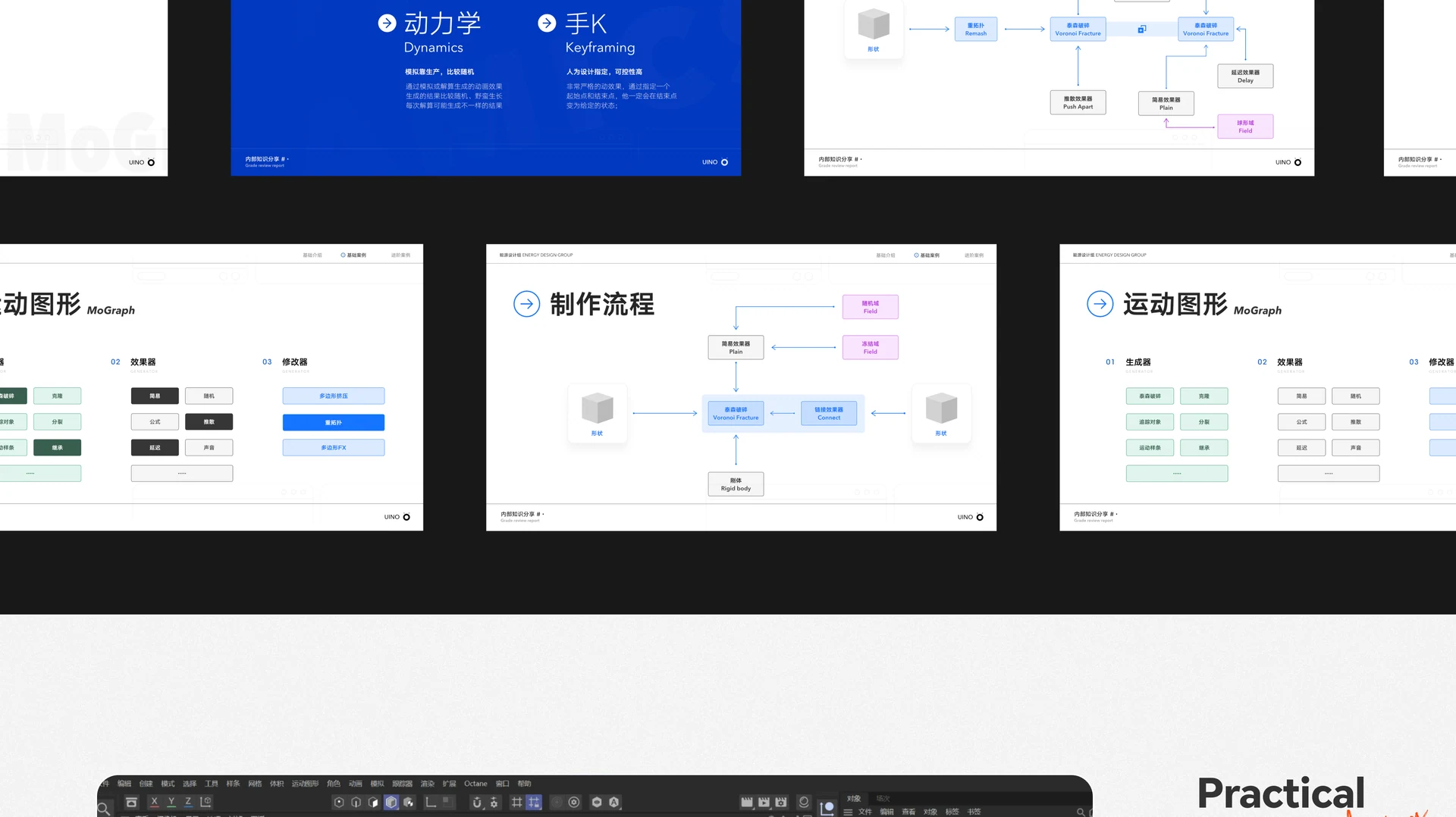Click the render view clapperboard icon
1456x817 pixels.
[747, 802]
